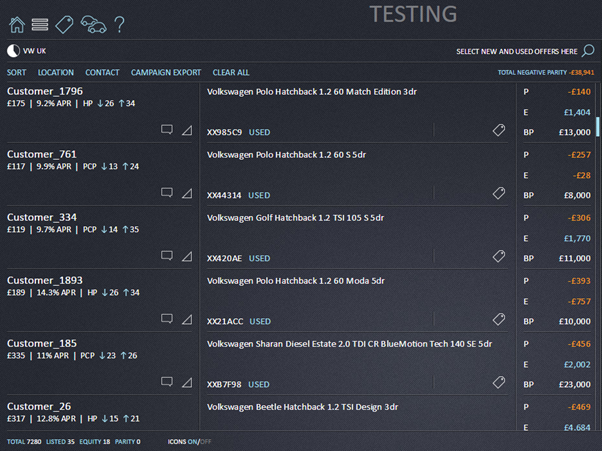Click triangle icon for Customer_1893
Screen dimensions: 602x451
coord(187,319)
